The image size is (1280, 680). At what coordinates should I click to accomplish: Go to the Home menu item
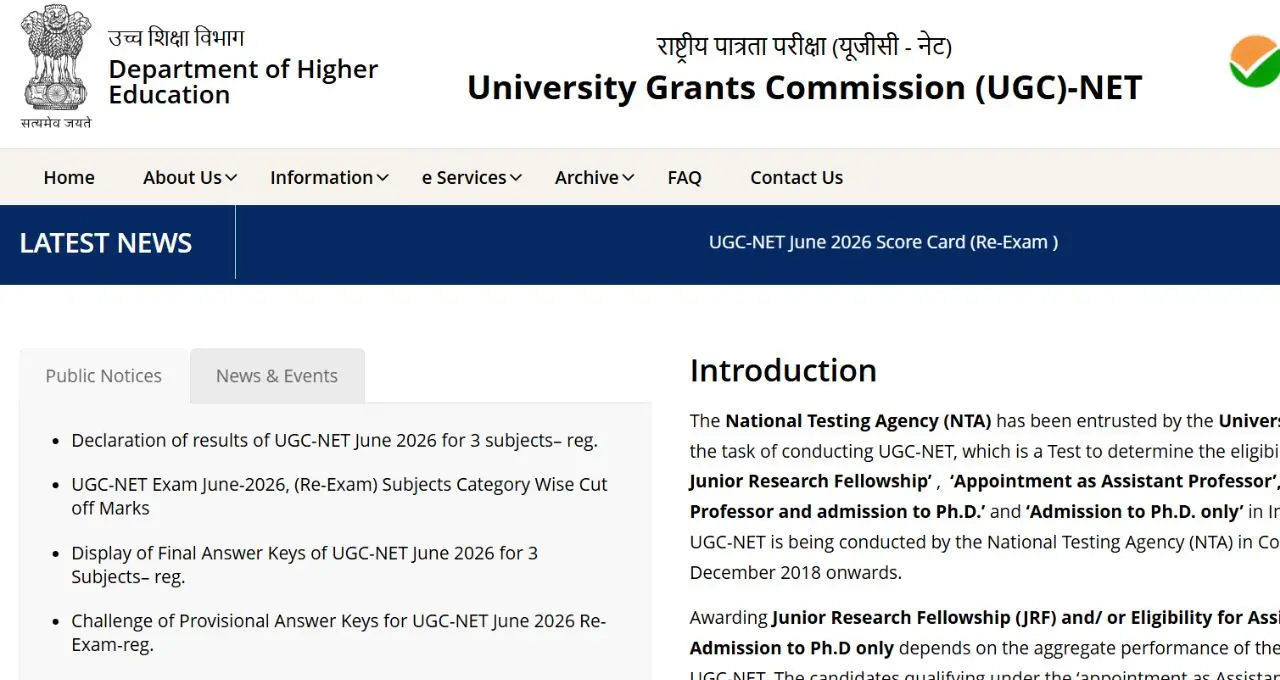point(69,178)
